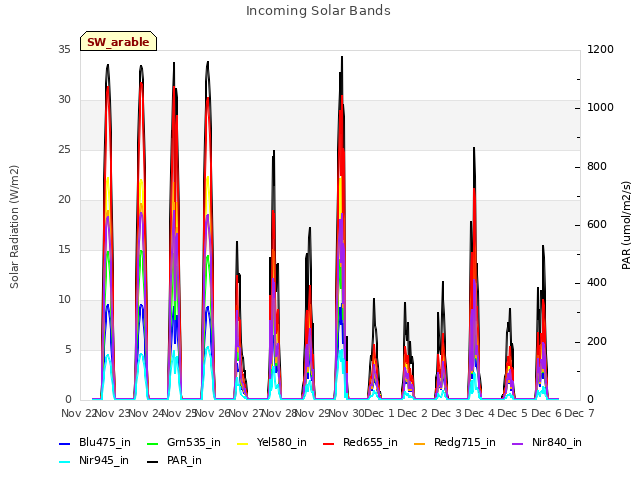Click the purple Nir840_in legend swatch
640x480 pixels.
pyautogui.click(x=518, y=444)
